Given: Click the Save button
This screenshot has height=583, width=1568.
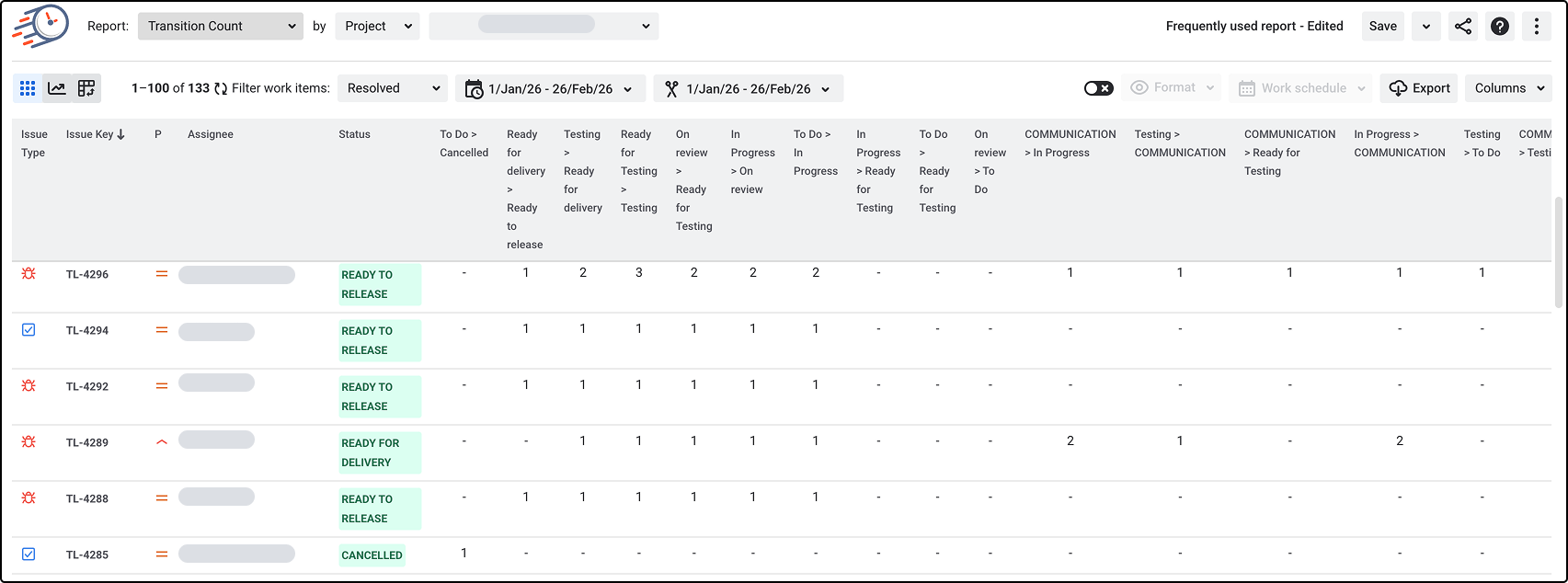Looking at the screenshot, I should point(1383,27).
